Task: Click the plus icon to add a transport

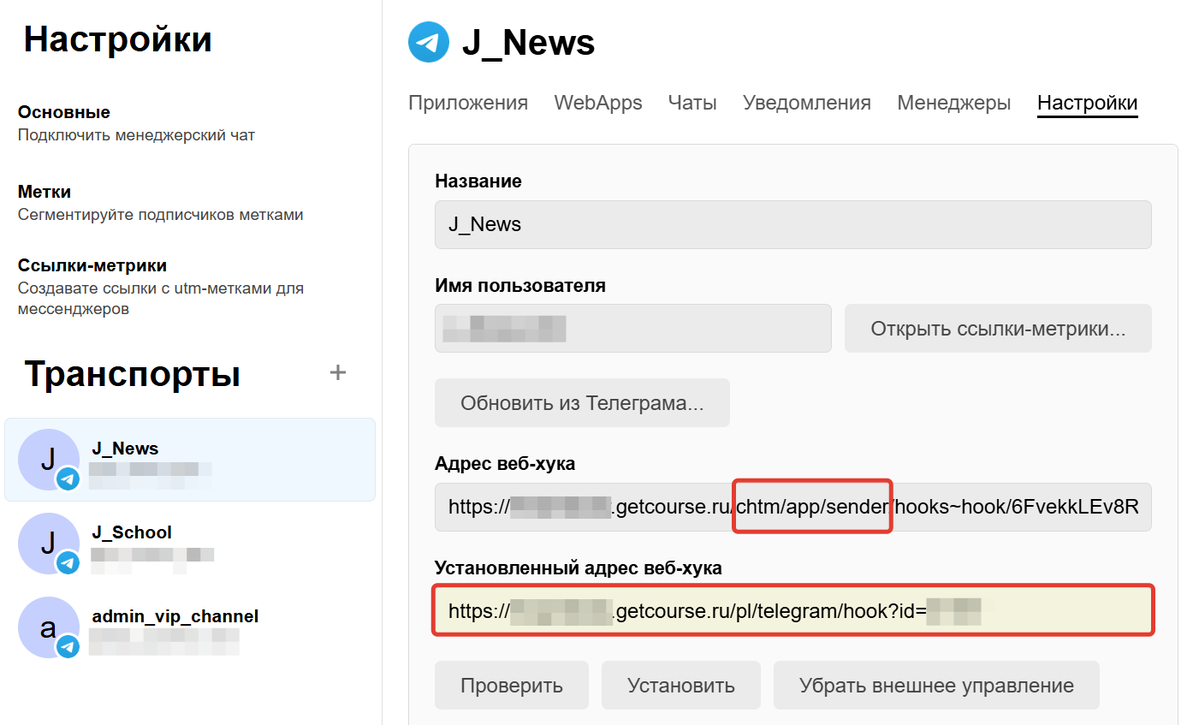Action: pyautogui.click(x=337, y=372)
